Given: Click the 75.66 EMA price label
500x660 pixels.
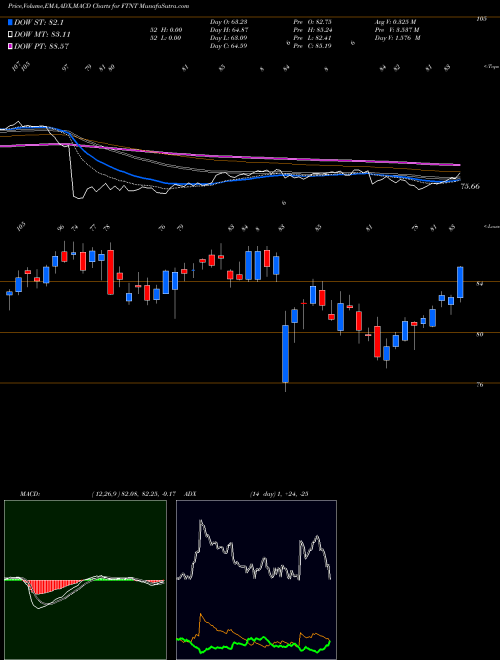Looking at the screenshot, I should pyautogui.click(x=470, y=186).
